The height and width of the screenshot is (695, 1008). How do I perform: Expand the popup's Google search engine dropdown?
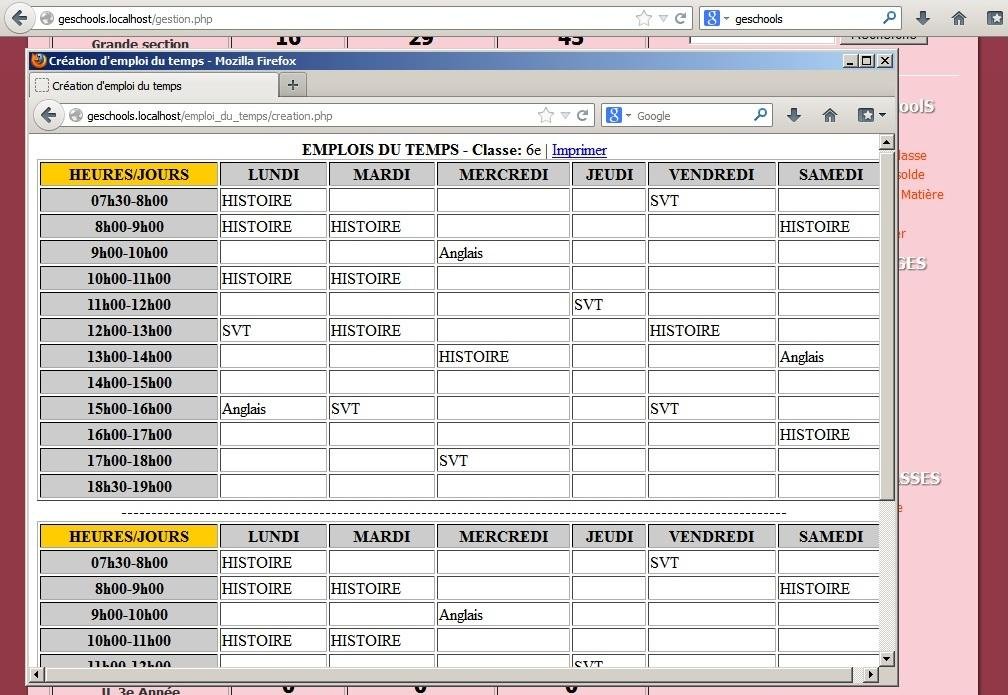point(629,116)
